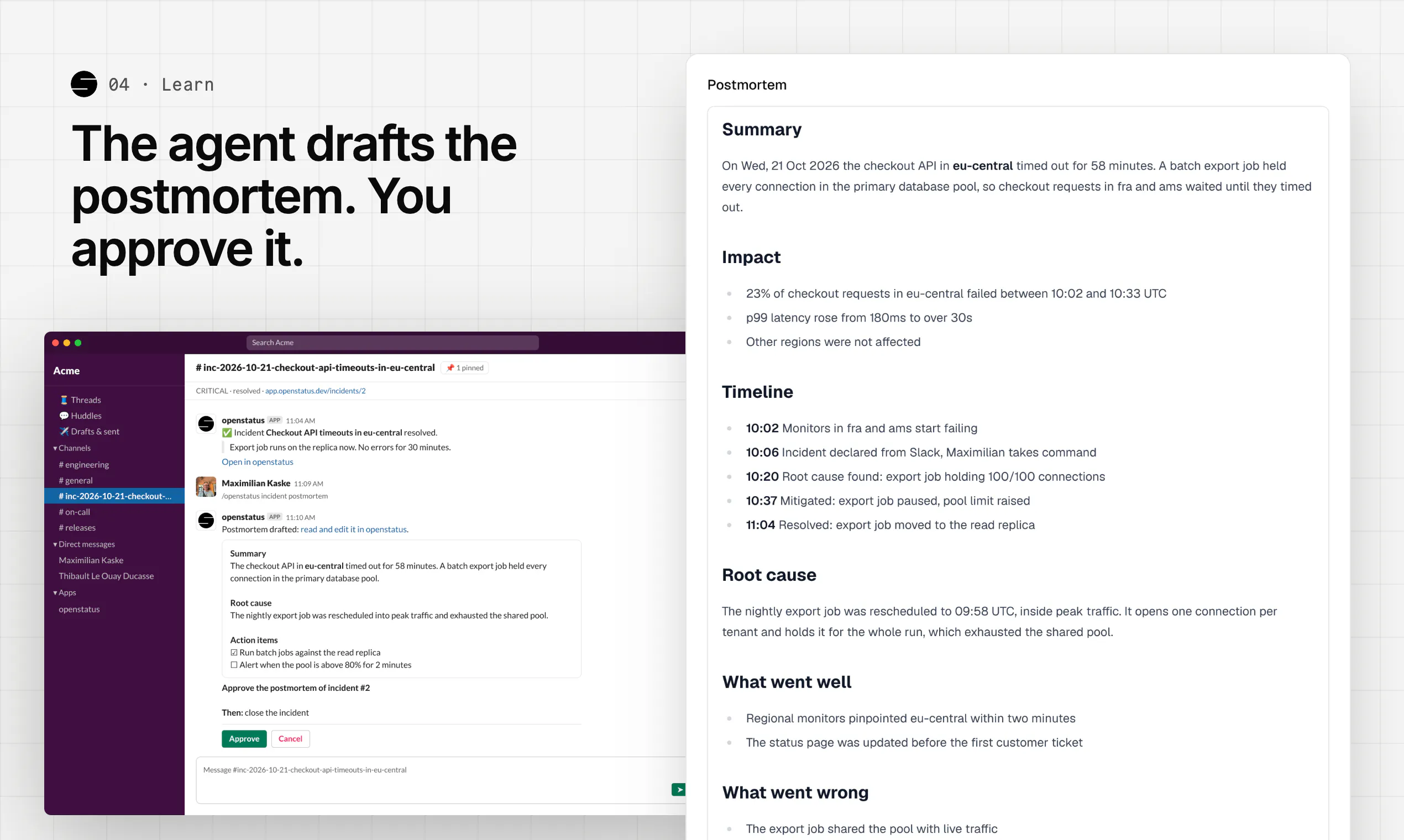Open the pinned items badge
Screen dimensions: 1404x840
[465, 368]
